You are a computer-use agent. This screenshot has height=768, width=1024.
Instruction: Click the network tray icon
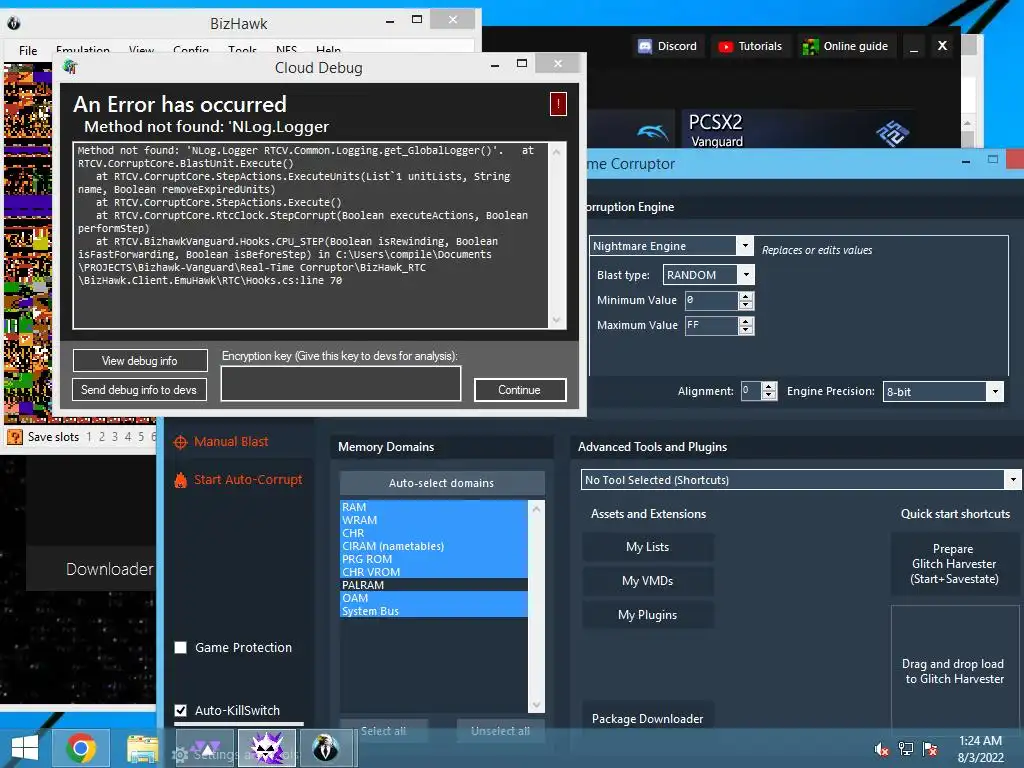click(906, 749)
